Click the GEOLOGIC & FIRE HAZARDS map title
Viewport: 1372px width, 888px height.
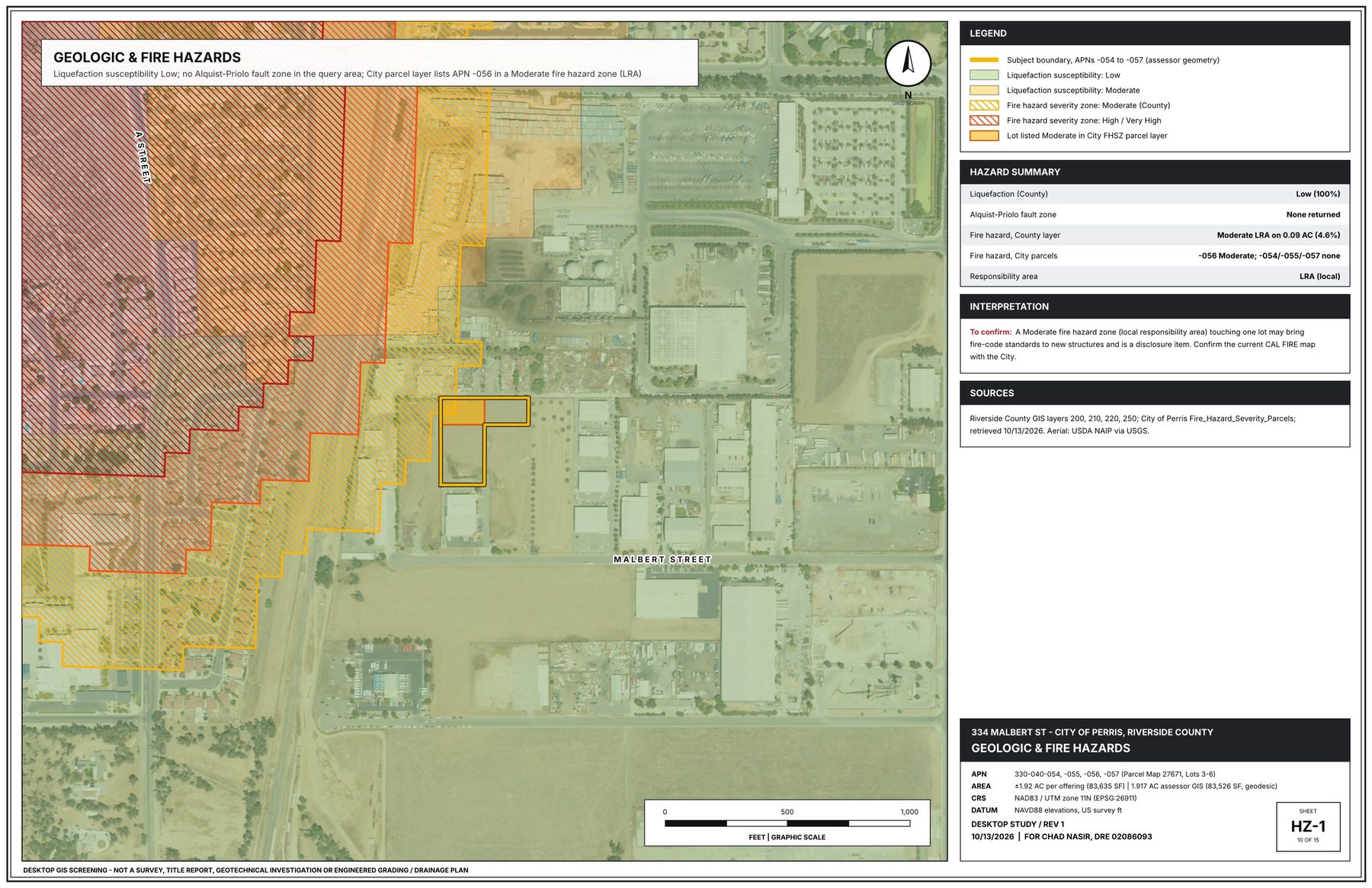pyautogui.click(x=147, y=57)
